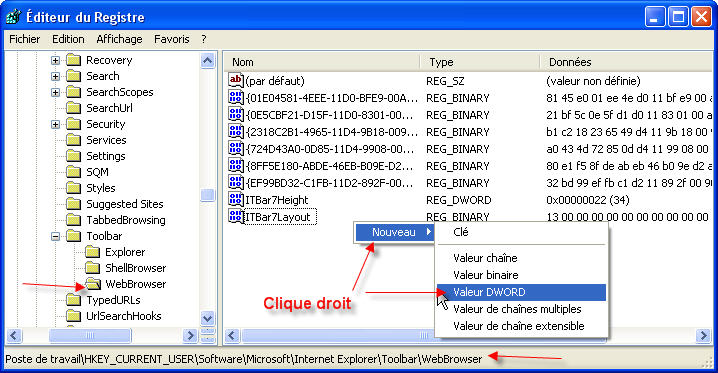The width and height of the screenshot is (718, 373).
Task: Select the Explorer subkey folder icon
Action: [92, 252]
